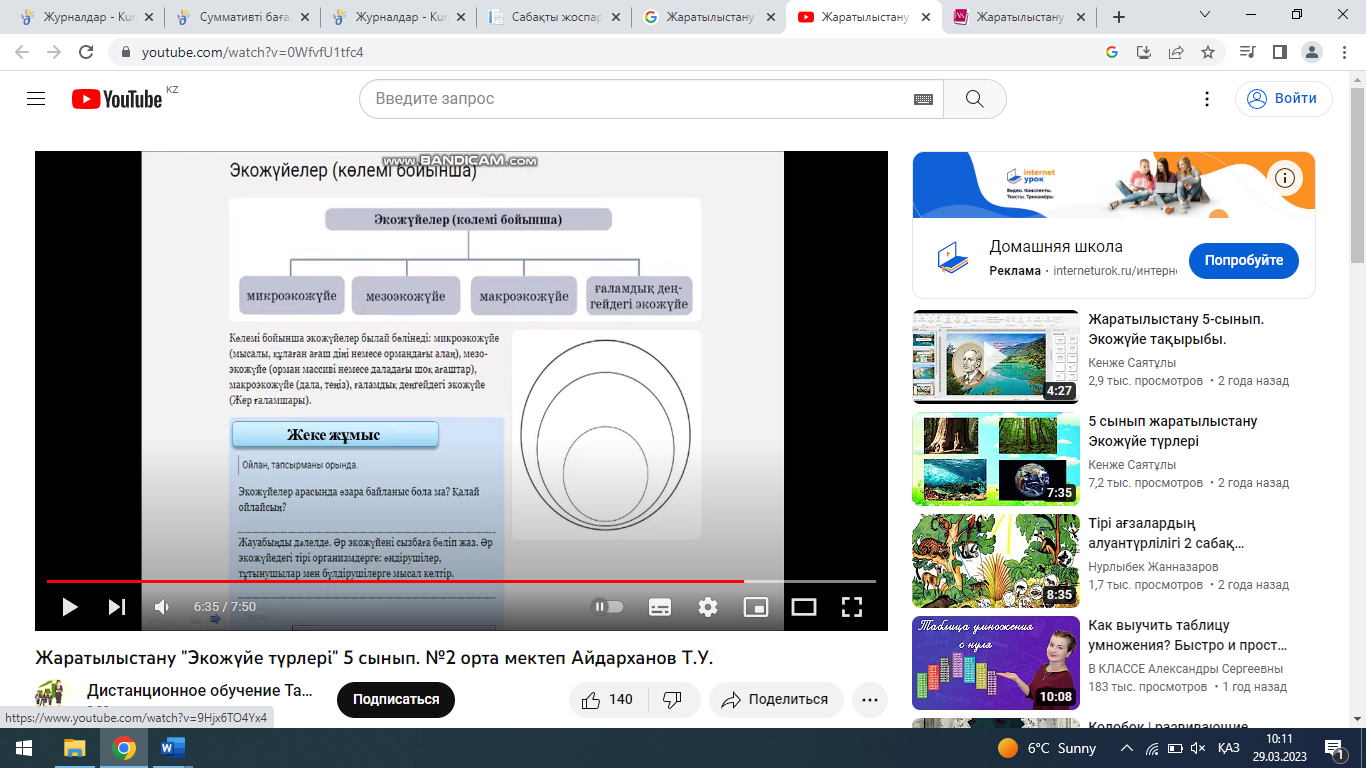
Task: Open the YouTube hamburger guide menu
Action: coord(37,99)
